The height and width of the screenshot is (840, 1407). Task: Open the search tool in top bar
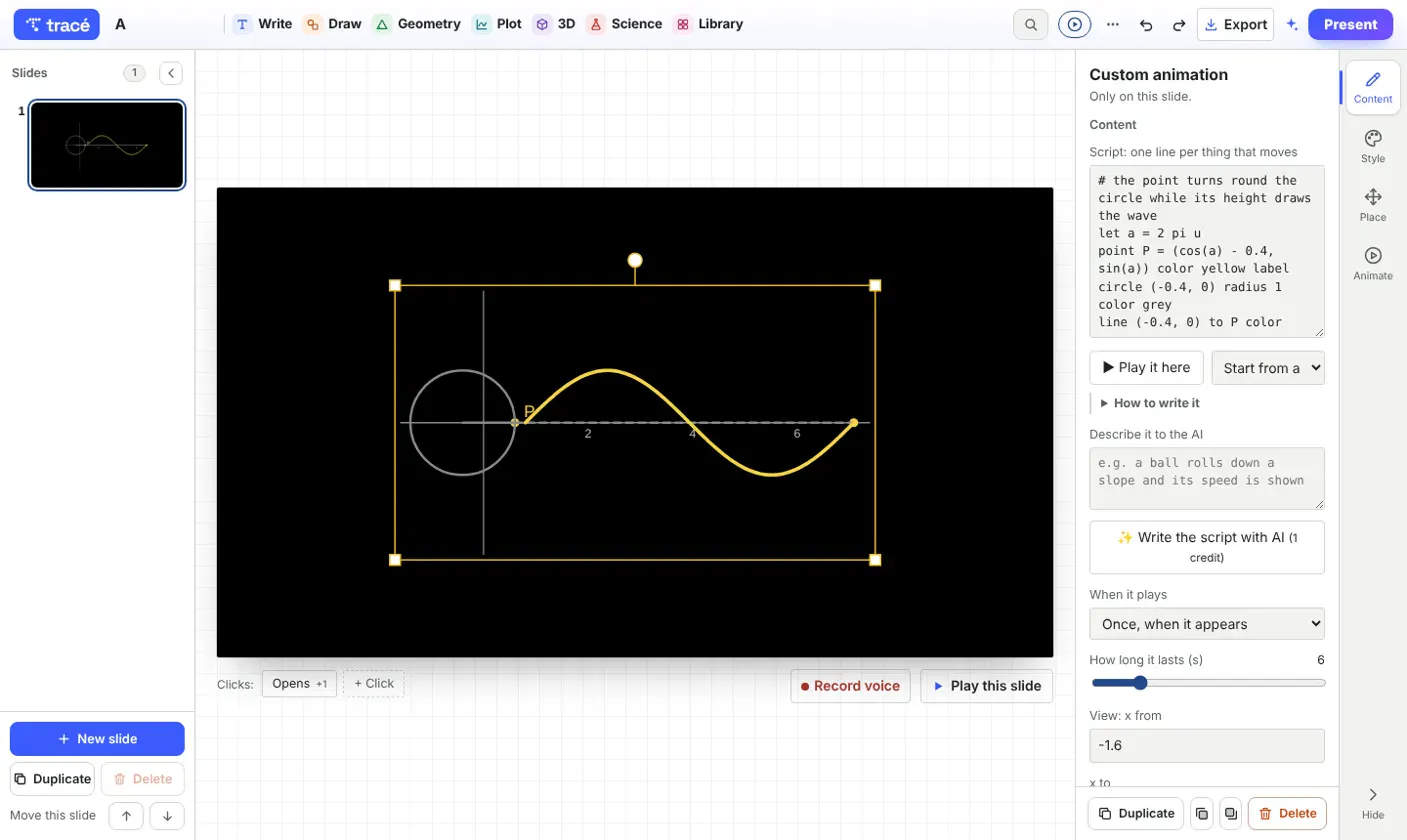1030,24
